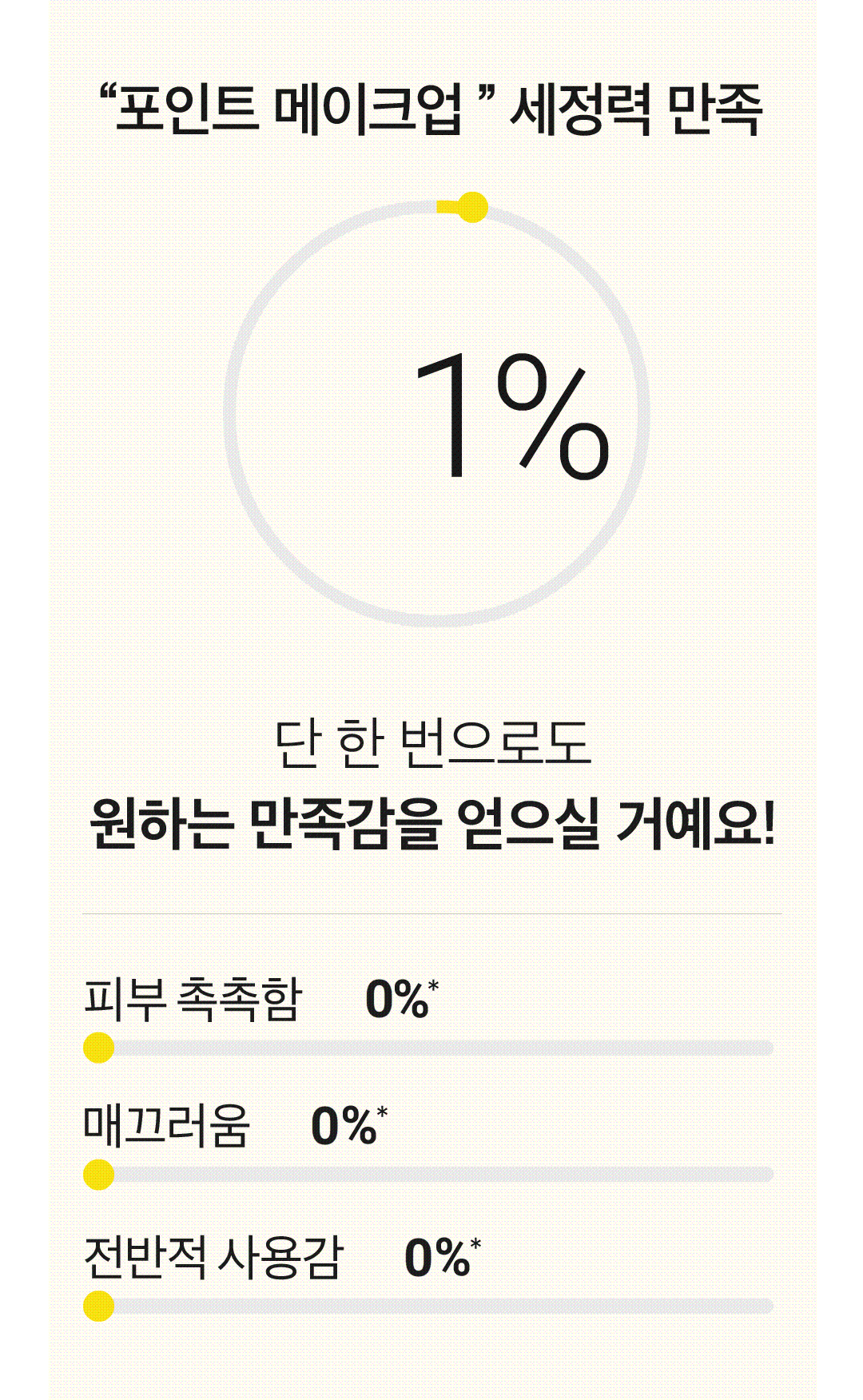Viewport: 863px width, 1400px height.
Task: Click the thin divider line above ratings
Action: click(x=432, y=913)
